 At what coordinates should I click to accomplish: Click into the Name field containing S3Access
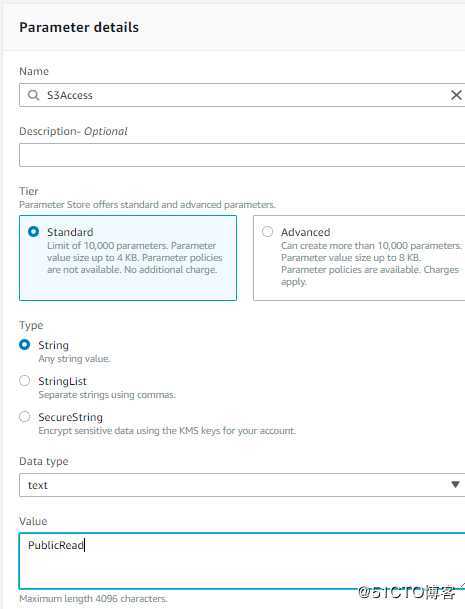click(x=242, y=95)
